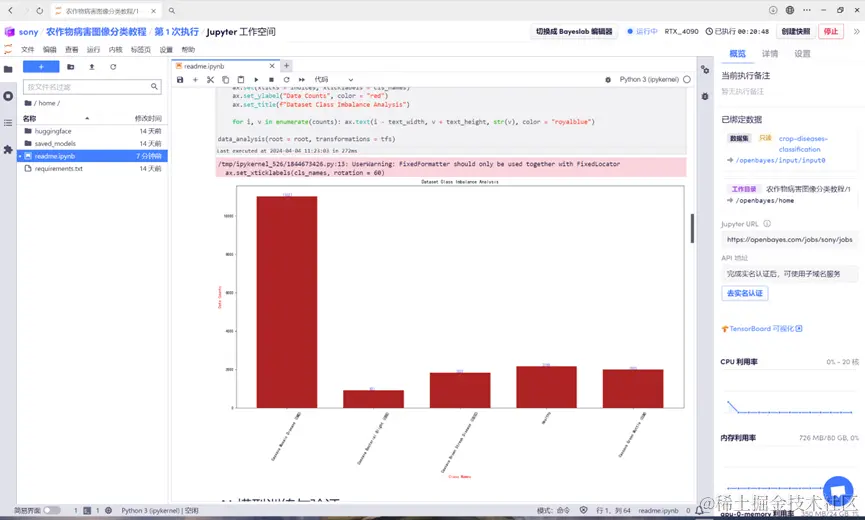The image size is (865, 520).
Task: Upload files with the upload arrow icon
Action: coord(92,67)
